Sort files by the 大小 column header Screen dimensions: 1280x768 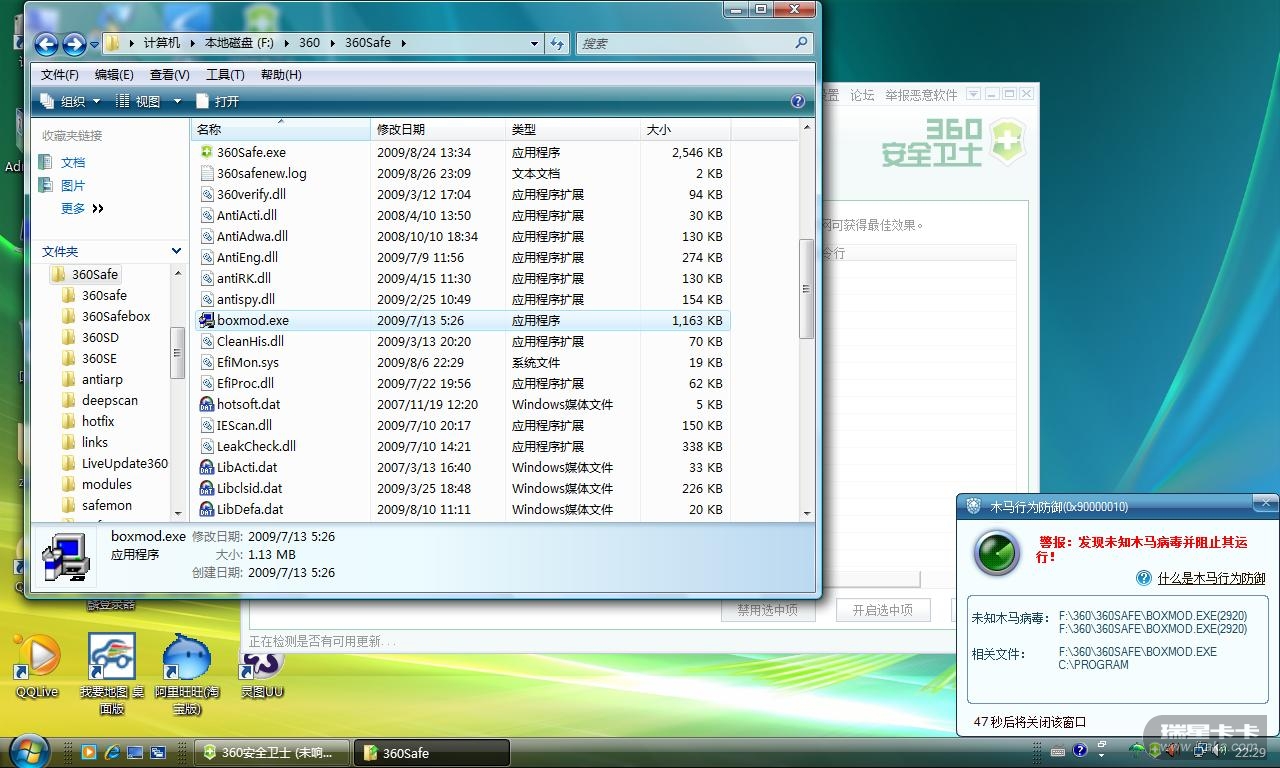(685, 129)
